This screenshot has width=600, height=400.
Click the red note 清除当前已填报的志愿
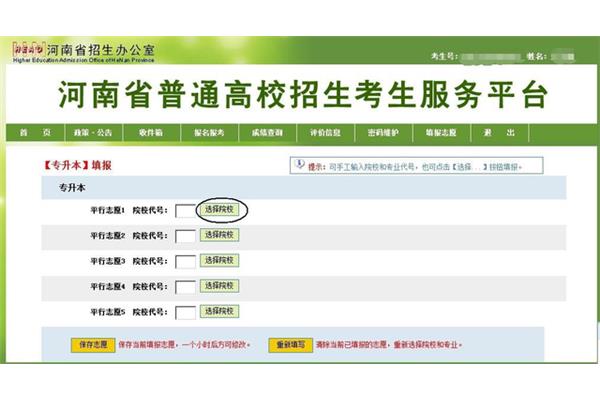point(351,345)
